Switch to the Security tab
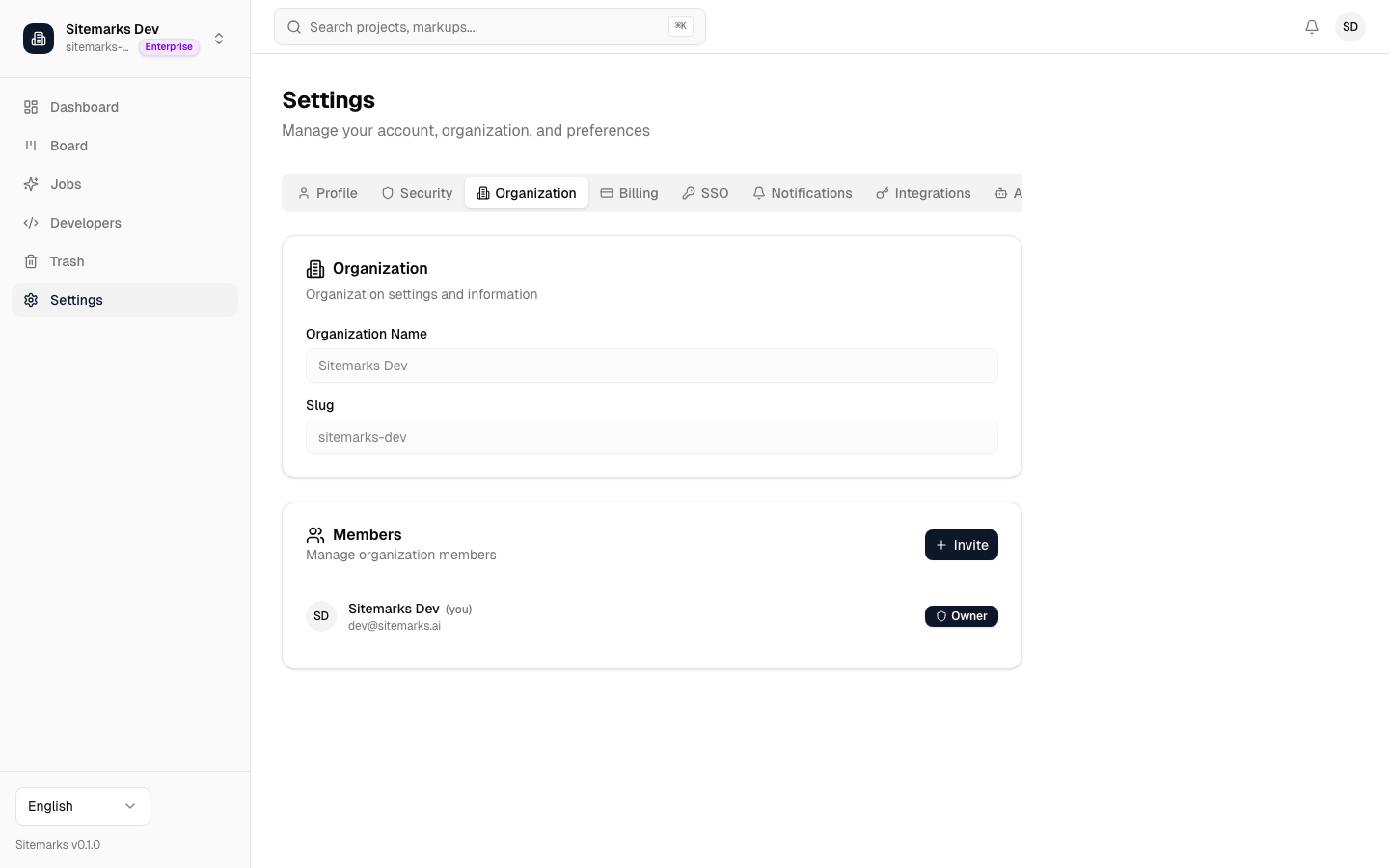 click(417, 193)
